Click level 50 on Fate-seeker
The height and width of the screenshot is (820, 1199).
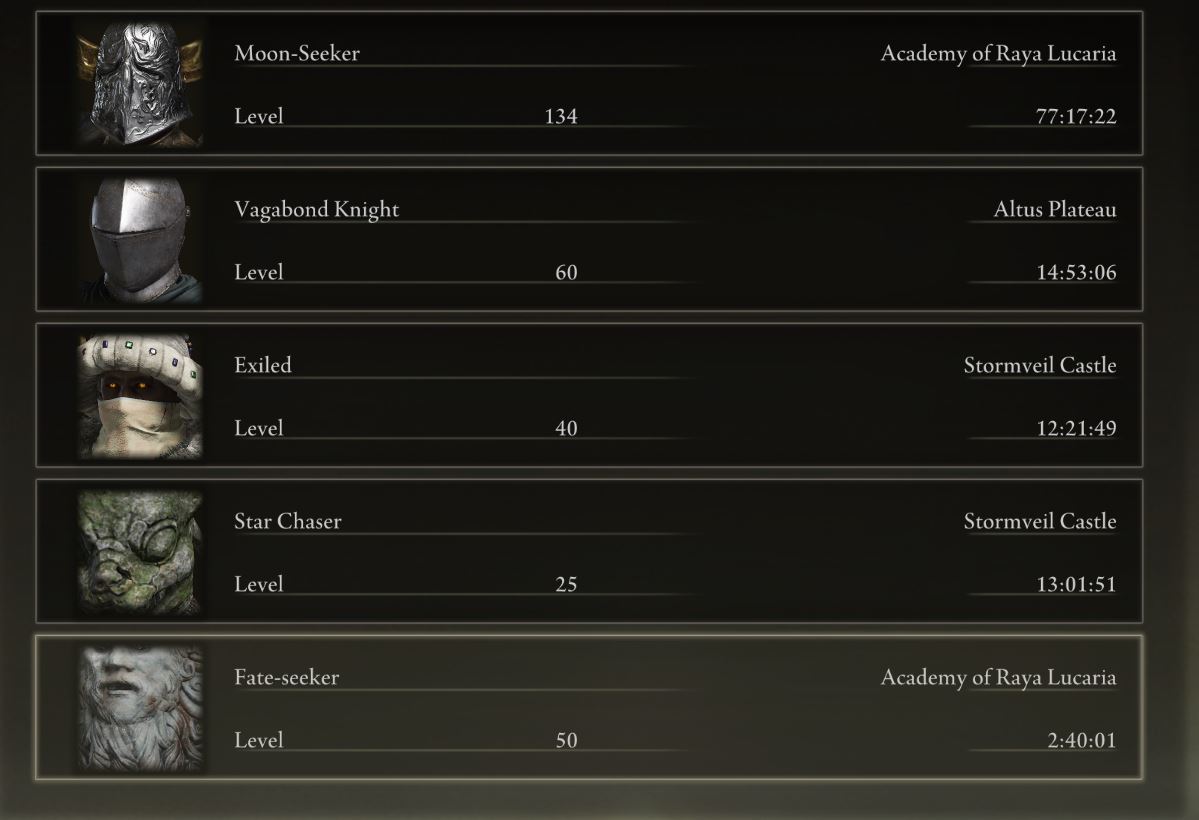tap(566, 740)
